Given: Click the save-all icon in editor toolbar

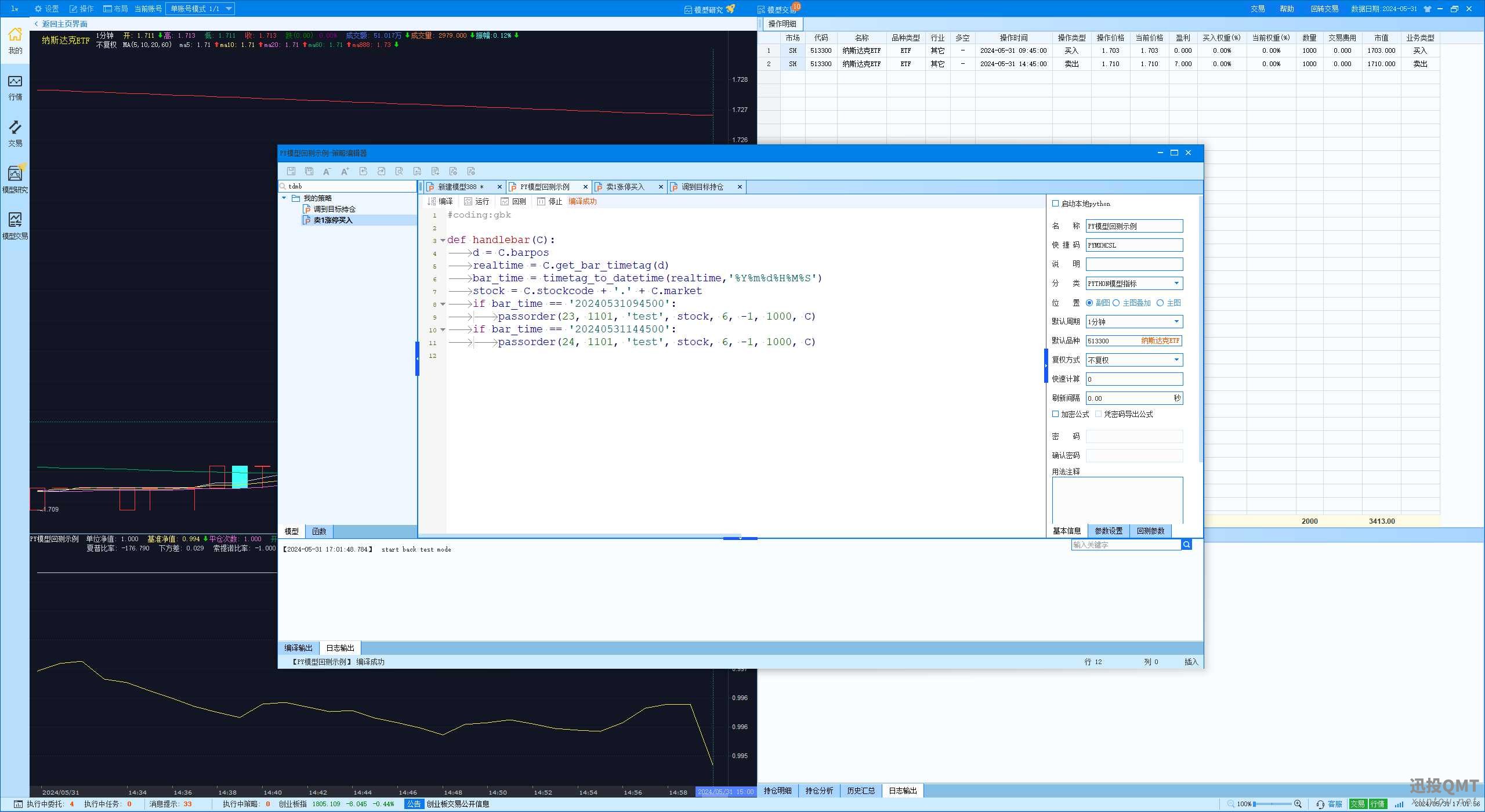Looking at the screenshot, I should pos(309,171).
